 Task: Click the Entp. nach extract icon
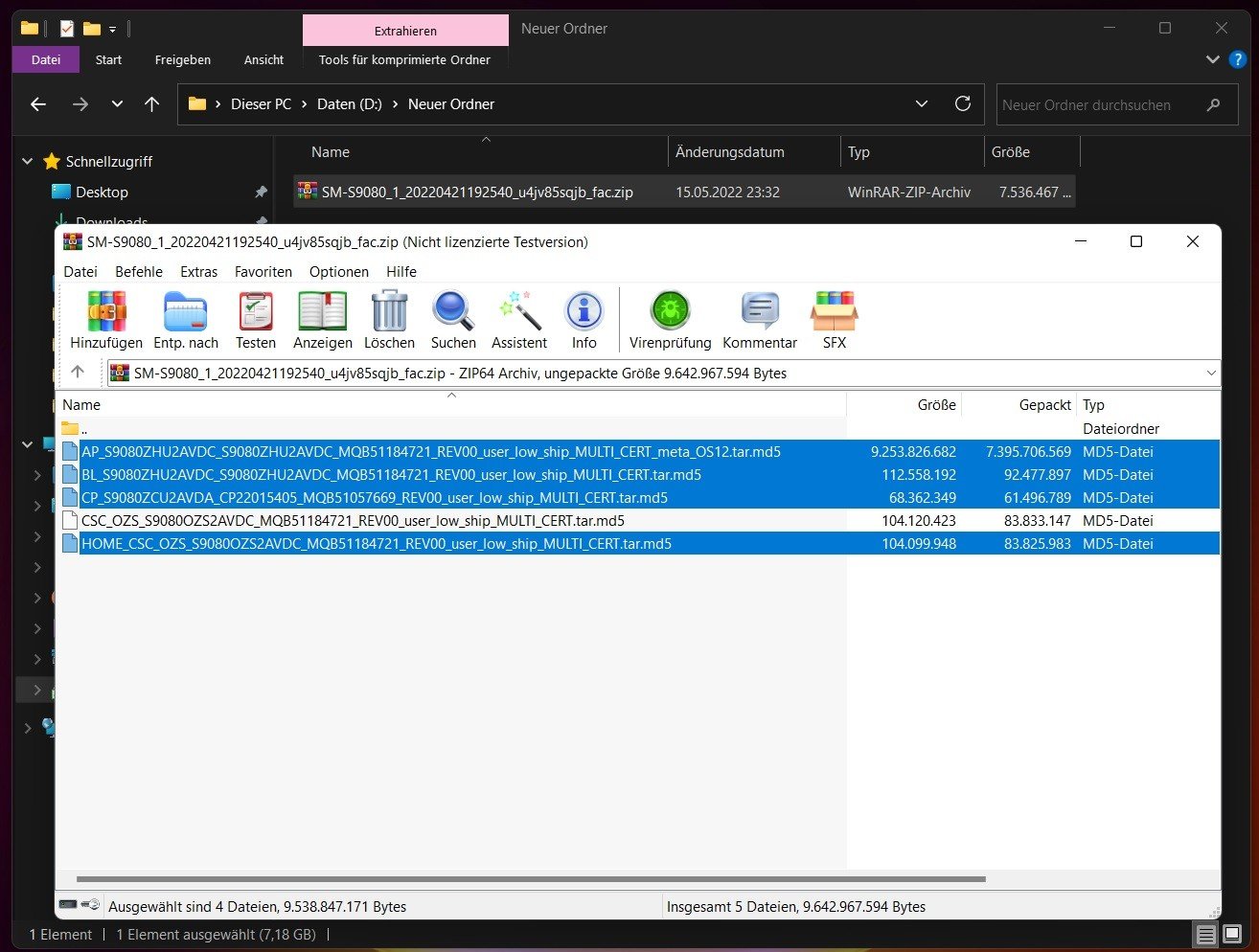coord(186,311)
